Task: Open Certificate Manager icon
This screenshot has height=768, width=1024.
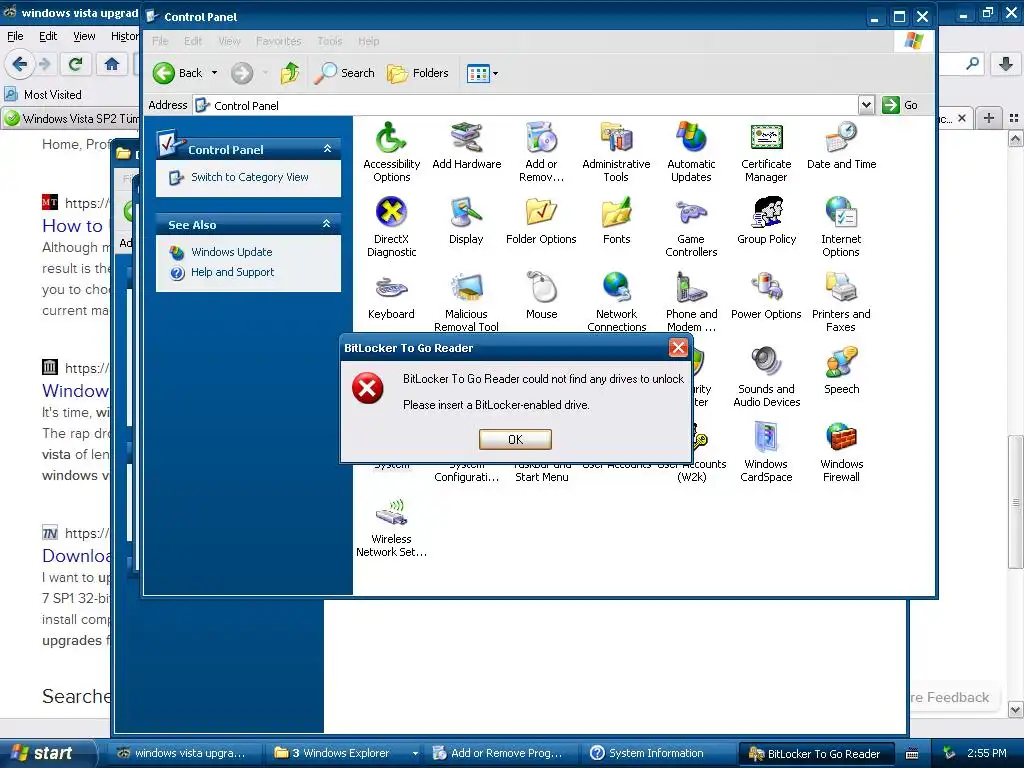Action: 766,152
